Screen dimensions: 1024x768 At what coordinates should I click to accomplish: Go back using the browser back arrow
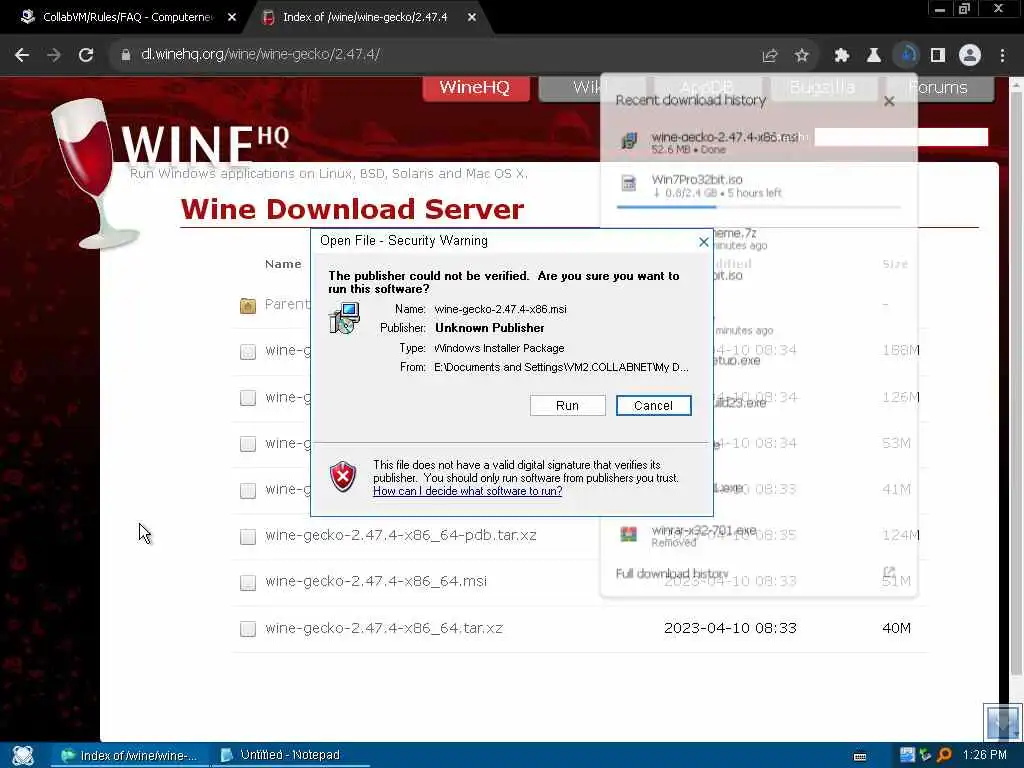[x=22, y=55]
